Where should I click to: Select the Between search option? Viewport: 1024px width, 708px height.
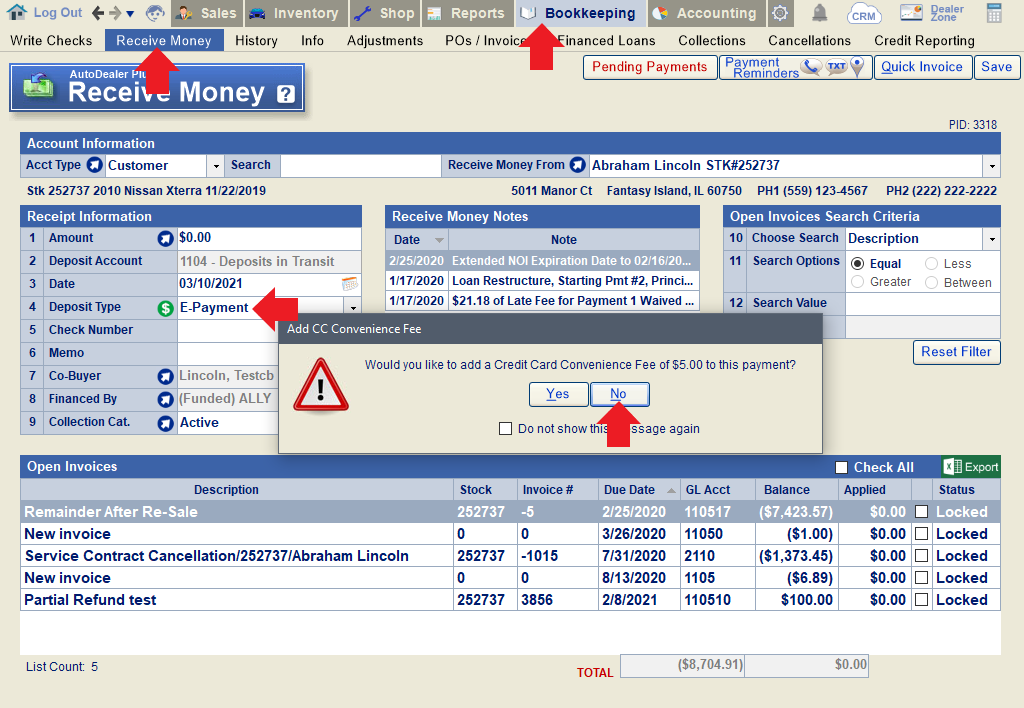pos(931,282)
